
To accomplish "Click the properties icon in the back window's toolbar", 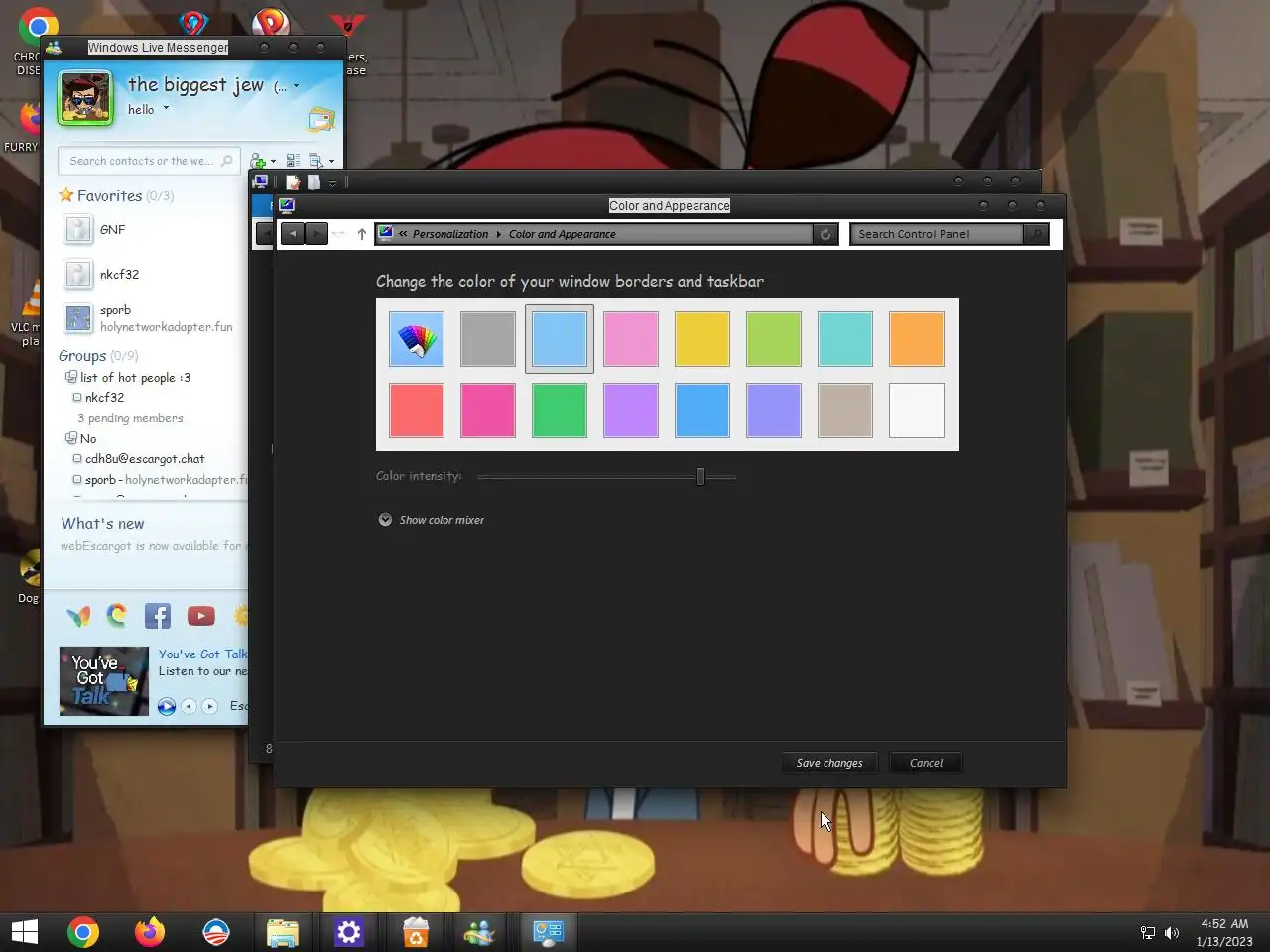I will coord(293,182).
